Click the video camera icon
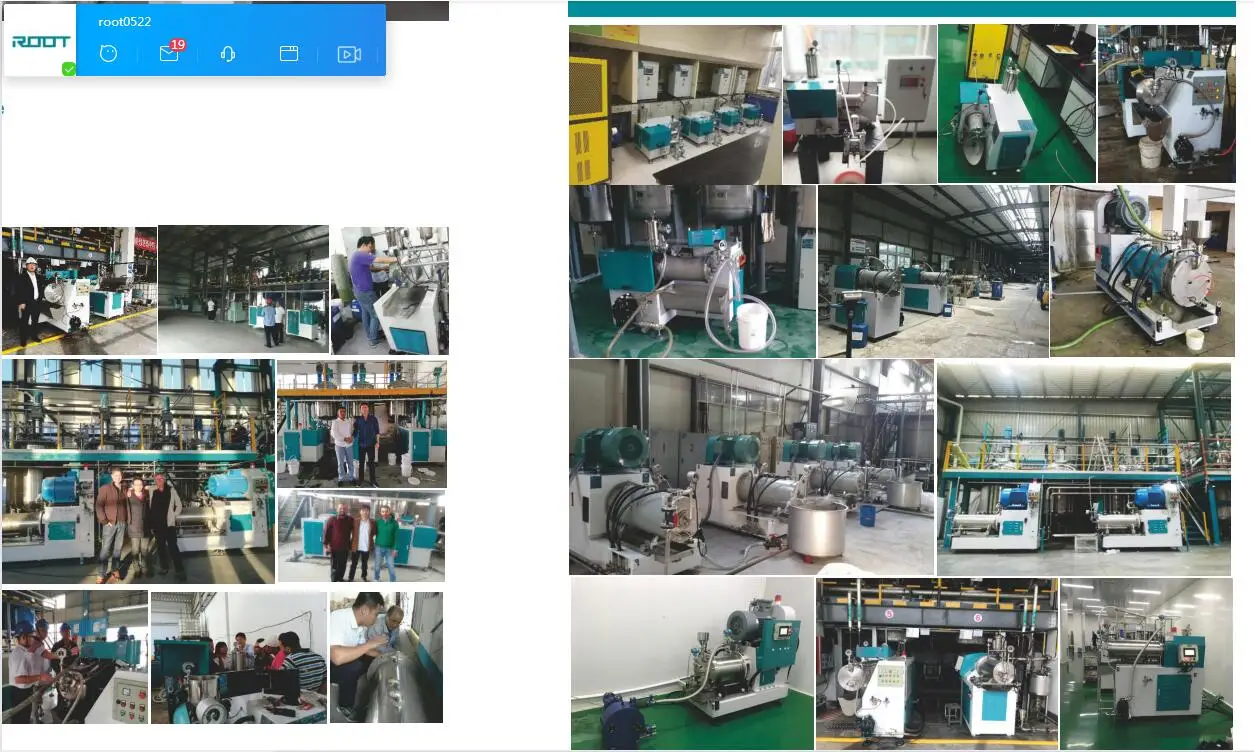This screenshot has width=1254, height=752. [x=349, y=54]
